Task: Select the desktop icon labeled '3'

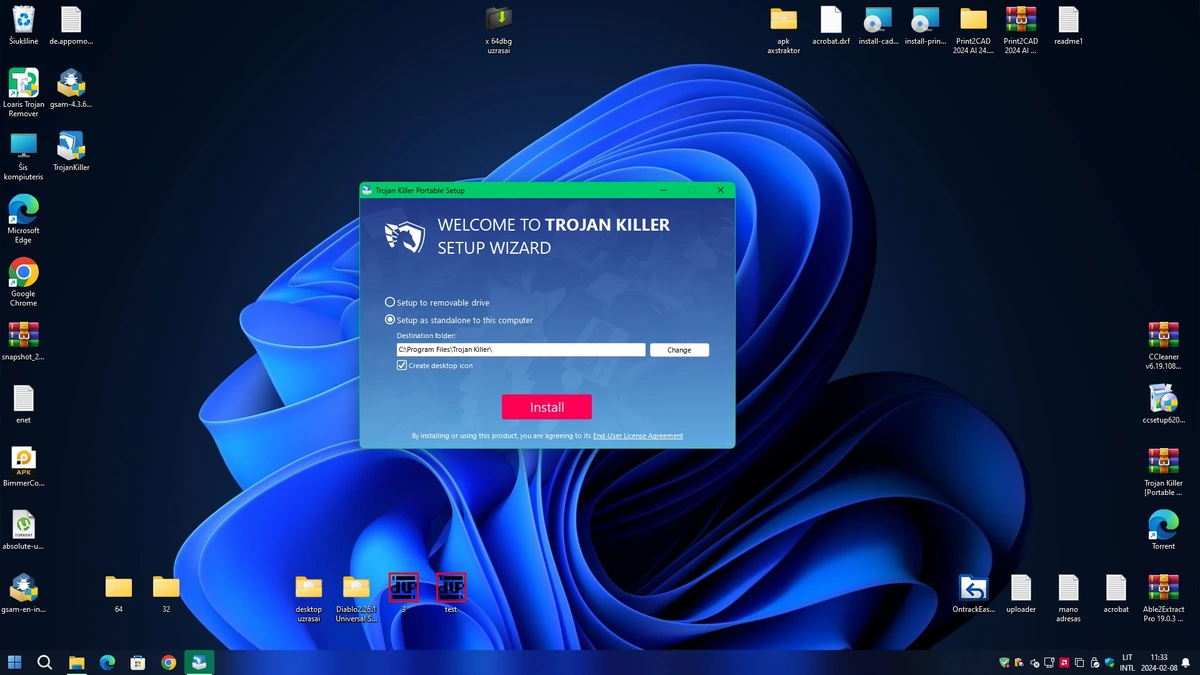Action: pyautogui.click(x=403, y=593)
